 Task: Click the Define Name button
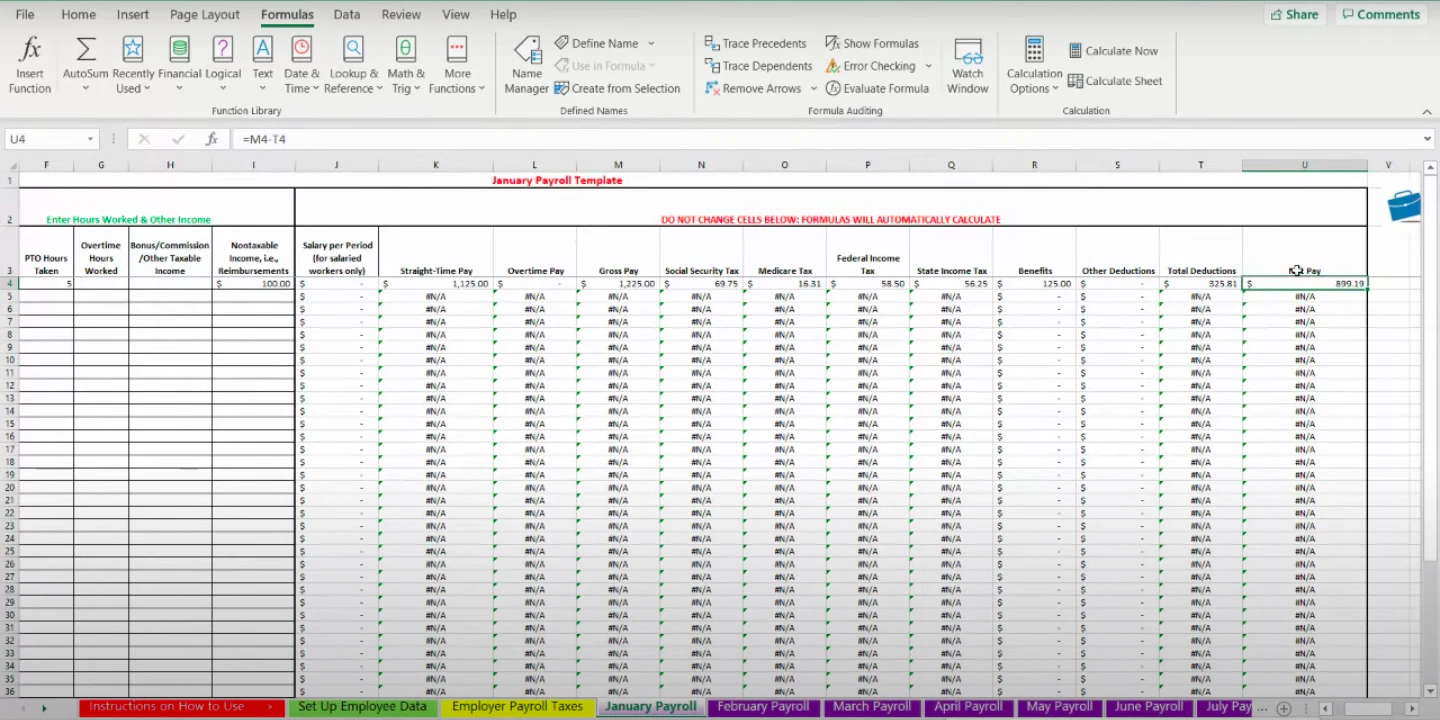[x=597, y=43]
